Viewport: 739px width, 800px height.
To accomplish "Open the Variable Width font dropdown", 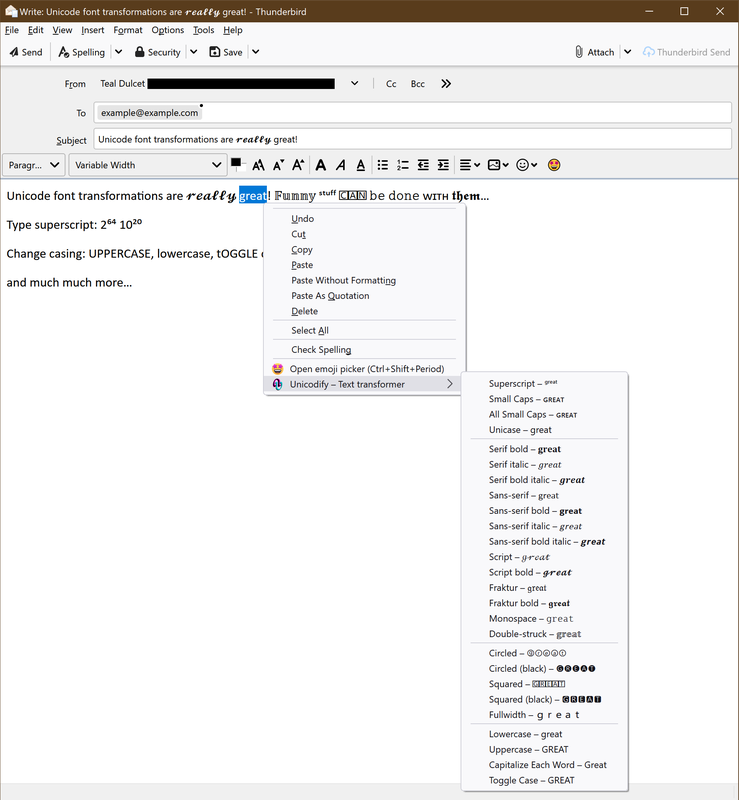I will coord(147,165).
